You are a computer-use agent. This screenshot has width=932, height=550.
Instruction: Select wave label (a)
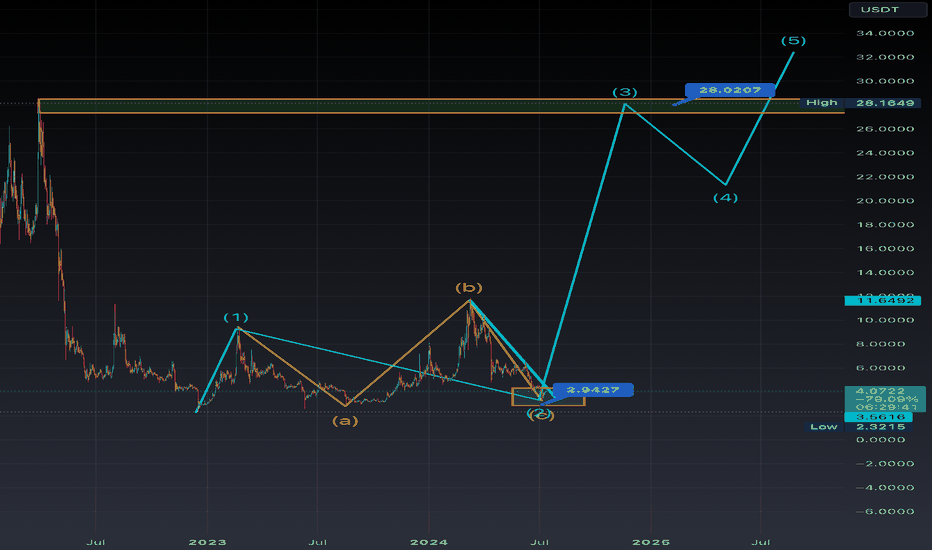point(345,421)
